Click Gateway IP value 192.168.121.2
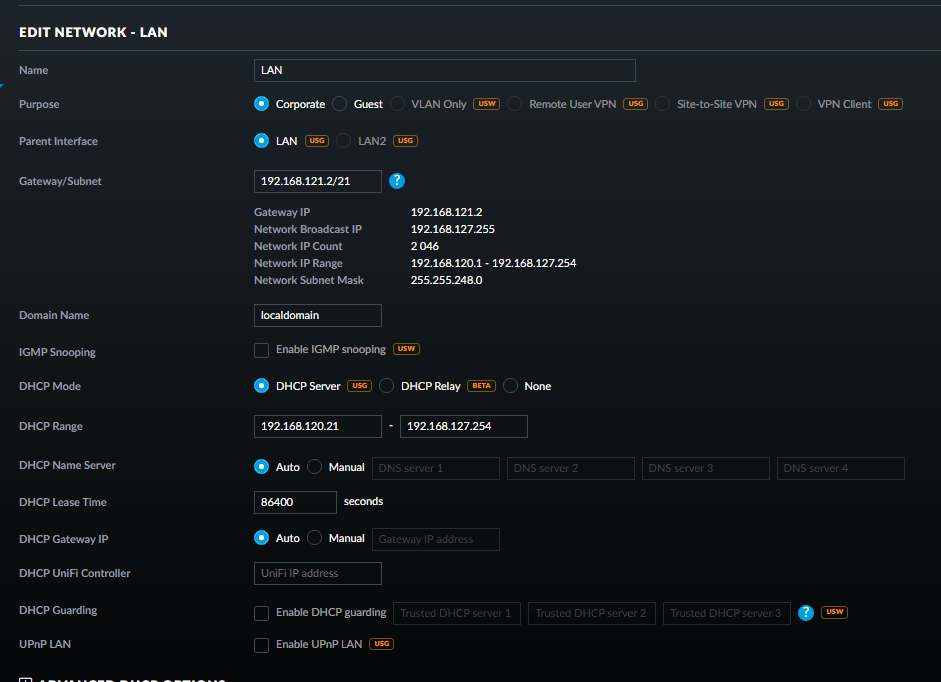The image size is (941, 682). (x=446, y=212)
